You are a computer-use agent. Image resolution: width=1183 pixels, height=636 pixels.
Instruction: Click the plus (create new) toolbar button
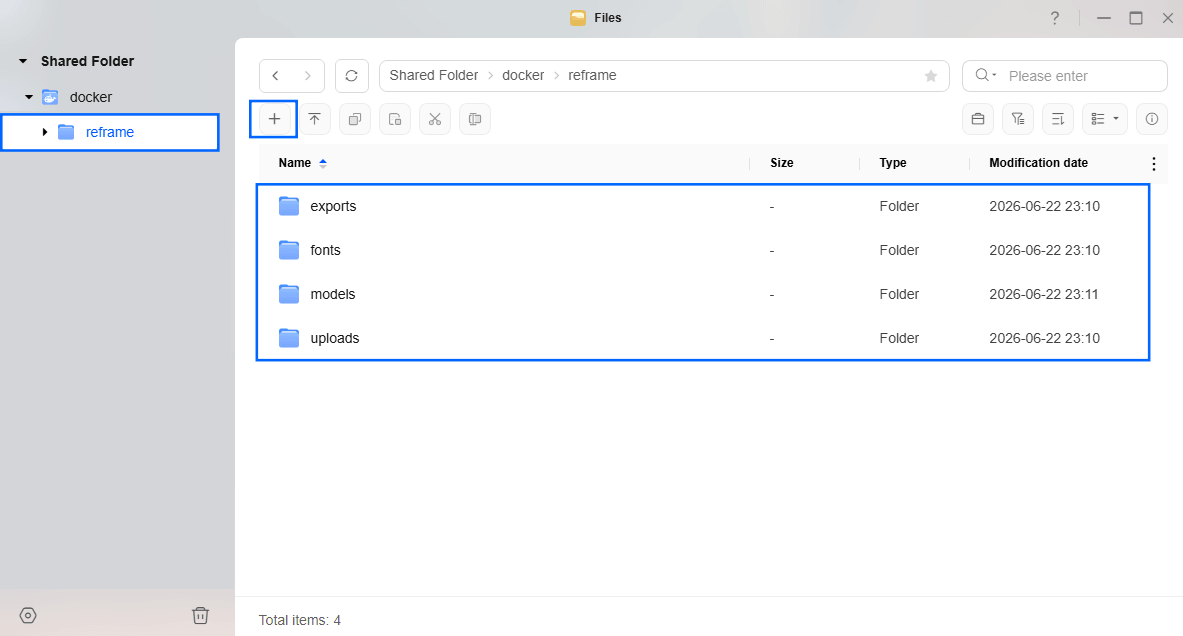(274, 119)
